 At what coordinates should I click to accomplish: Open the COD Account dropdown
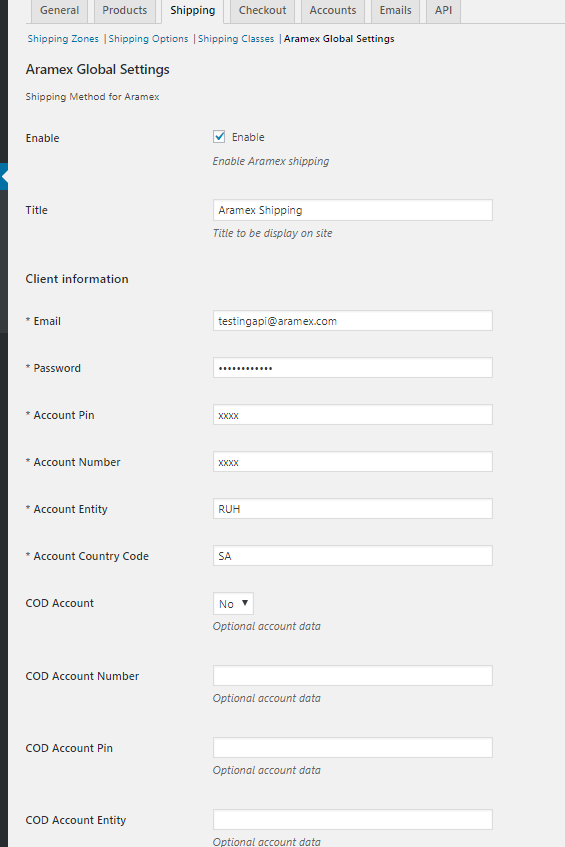point(233,604)
